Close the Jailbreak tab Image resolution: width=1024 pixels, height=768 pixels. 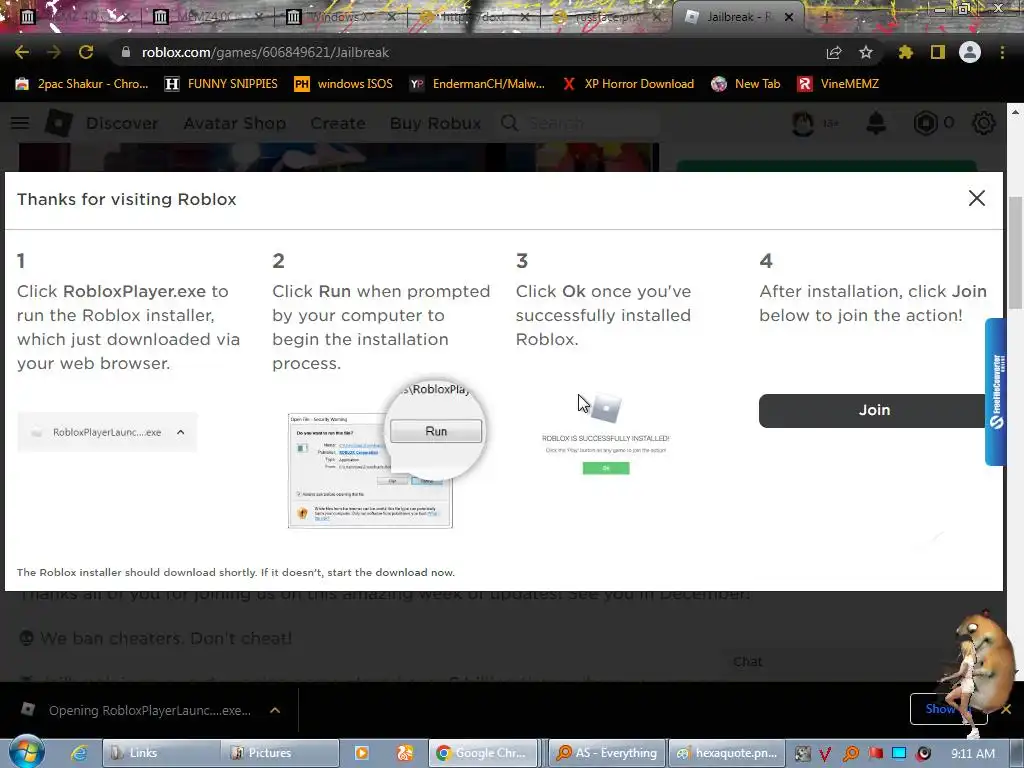789,17
